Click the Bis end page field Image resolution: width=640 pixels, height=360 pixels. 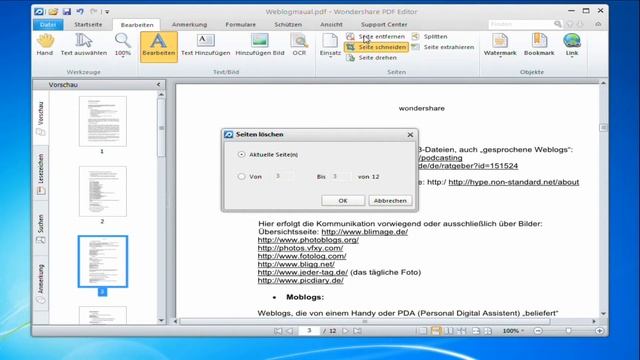341,176
